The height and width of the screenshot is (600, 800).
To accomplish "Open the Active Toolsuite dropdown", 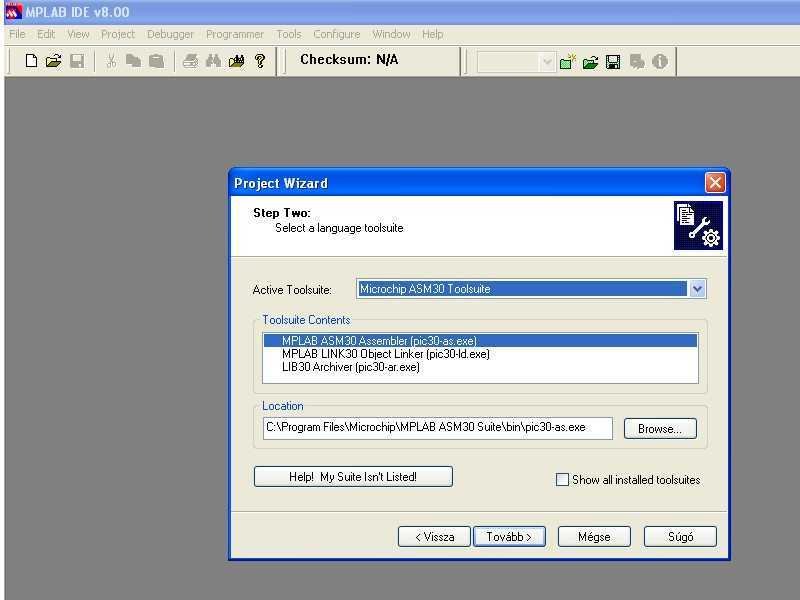I will (x=697, y=289).
